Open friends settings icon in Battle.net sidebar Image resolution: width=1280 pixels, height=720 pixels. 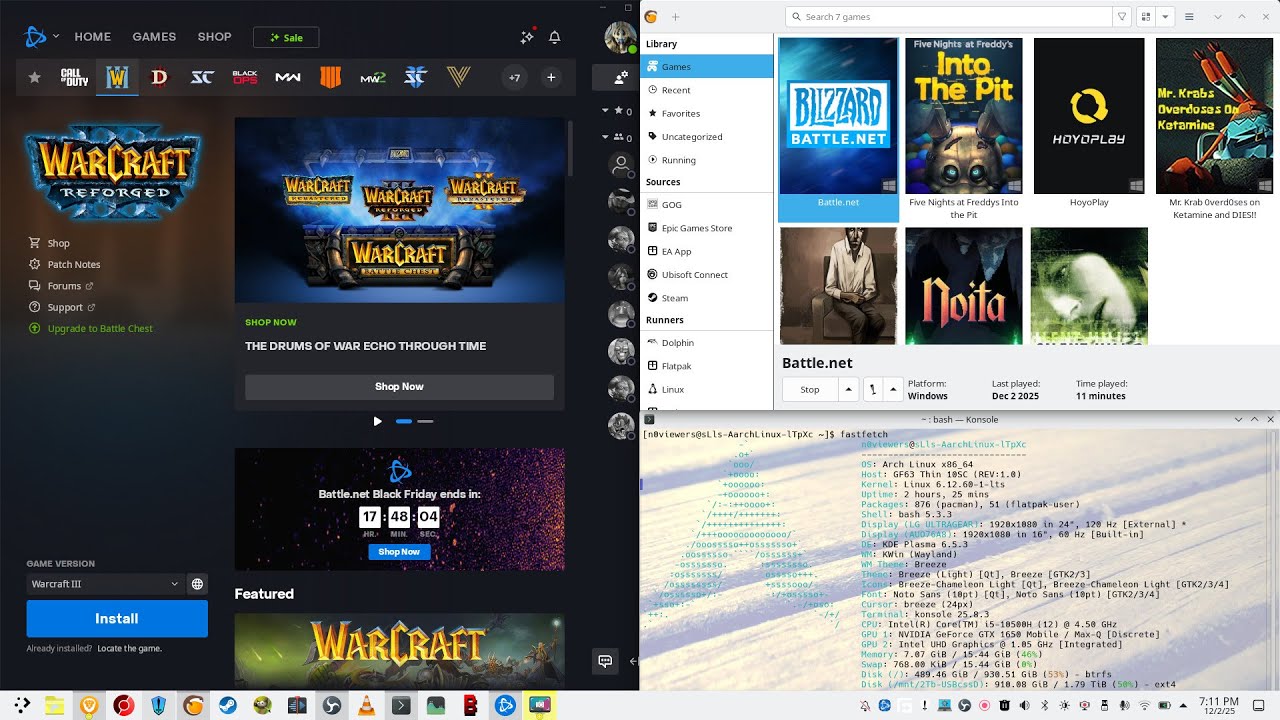(x=621, y=76)
